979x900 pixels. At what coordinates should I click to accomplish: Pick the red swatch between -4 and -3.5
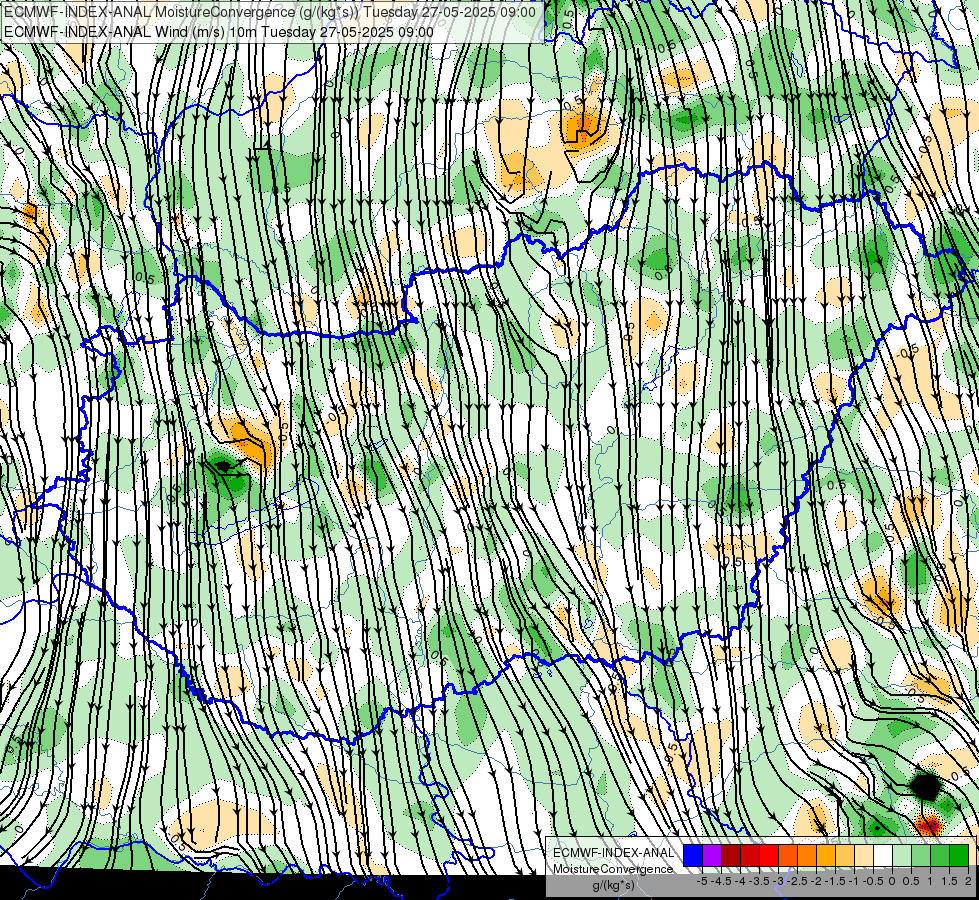pos(750,856)
